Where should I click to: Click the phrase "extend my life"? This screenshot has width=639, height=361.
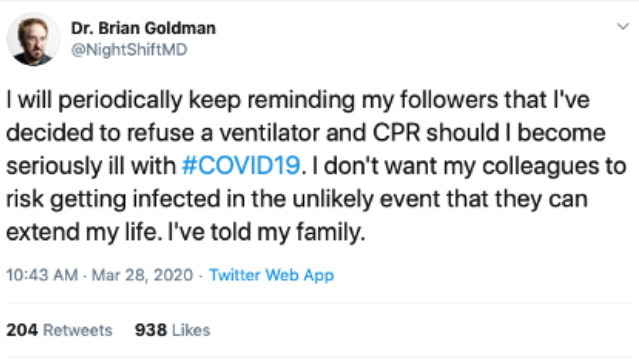coord(82,232)
